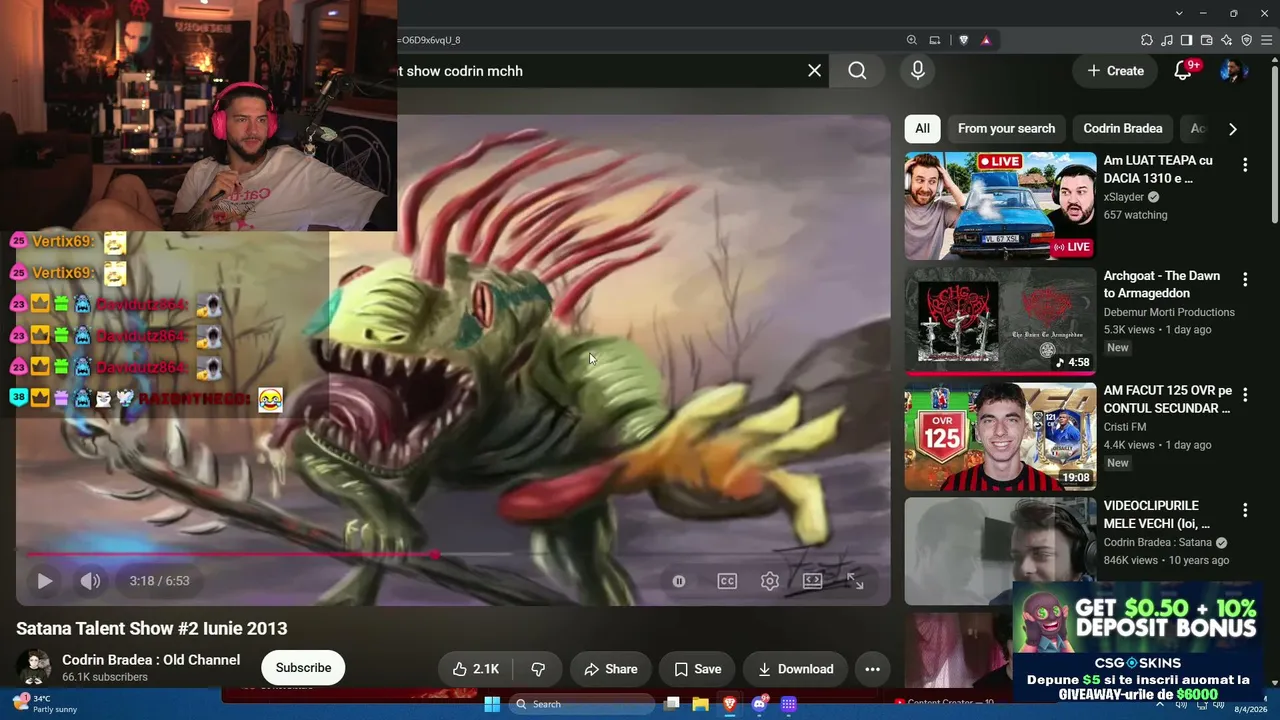
Task: Open YouTube notifications bell
Action: 1183,71
